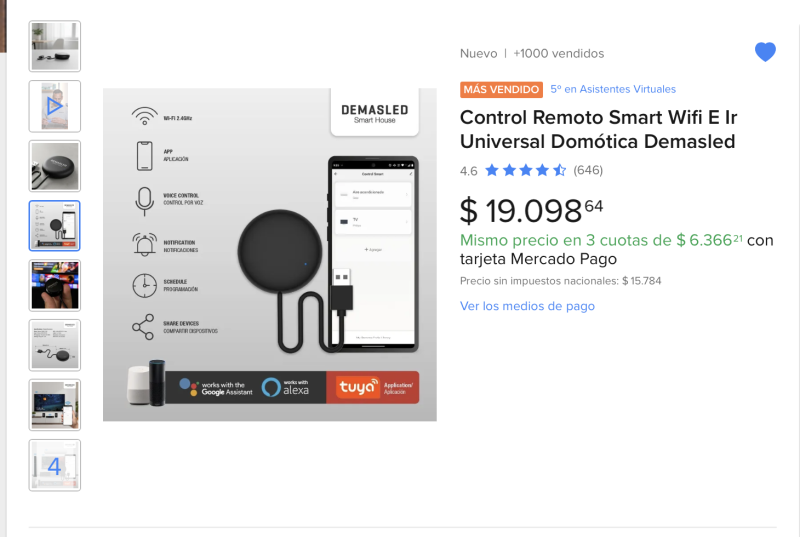The height and width of the screenshot is (537, 800).
Task: Click the microphone voice control icon
Action: (144, 200)
